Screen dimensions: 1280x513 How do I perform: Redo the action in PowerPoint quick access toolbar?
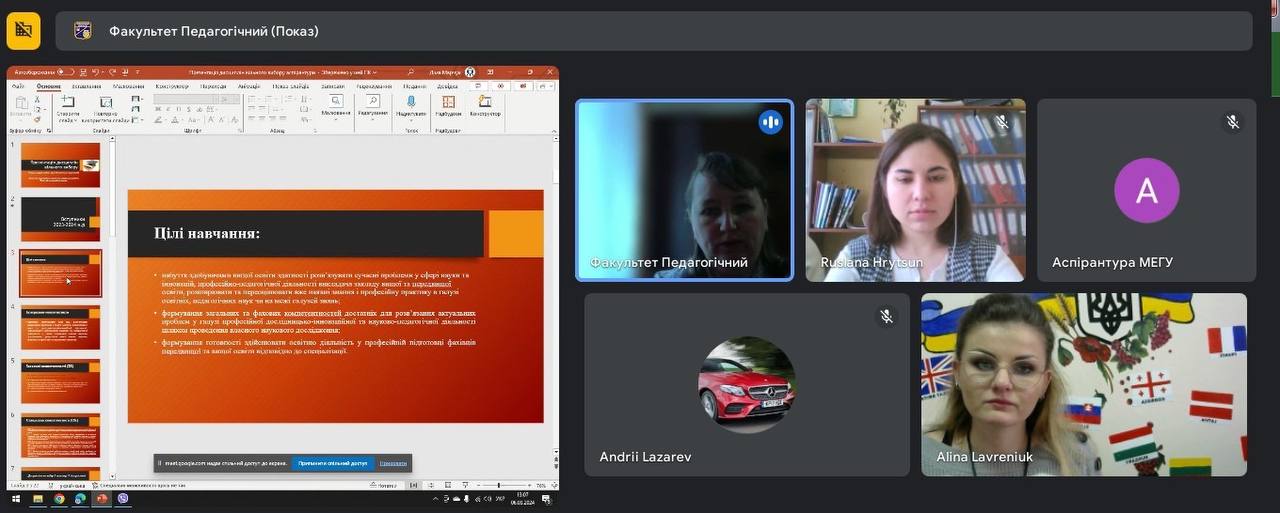(x=113, y=72)
